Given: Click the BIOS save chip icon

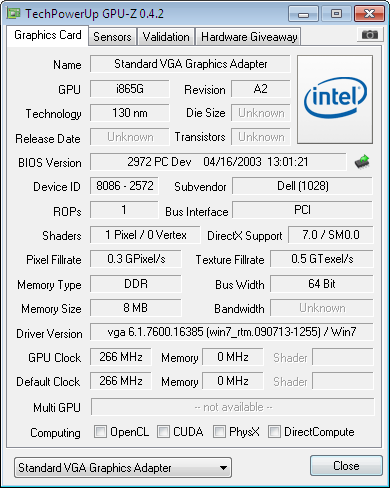Looking at the screenshot, I should tap(362, 162).
